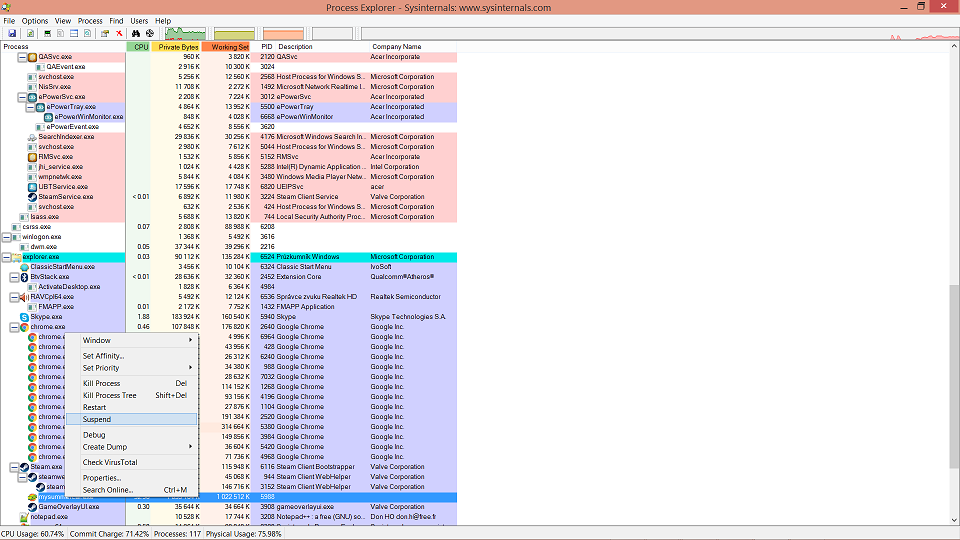Viewport: 960px width, 540px height.
Task: Click the Steam.exe process icon
Action: pyautogui.click(x=24, y=467)
